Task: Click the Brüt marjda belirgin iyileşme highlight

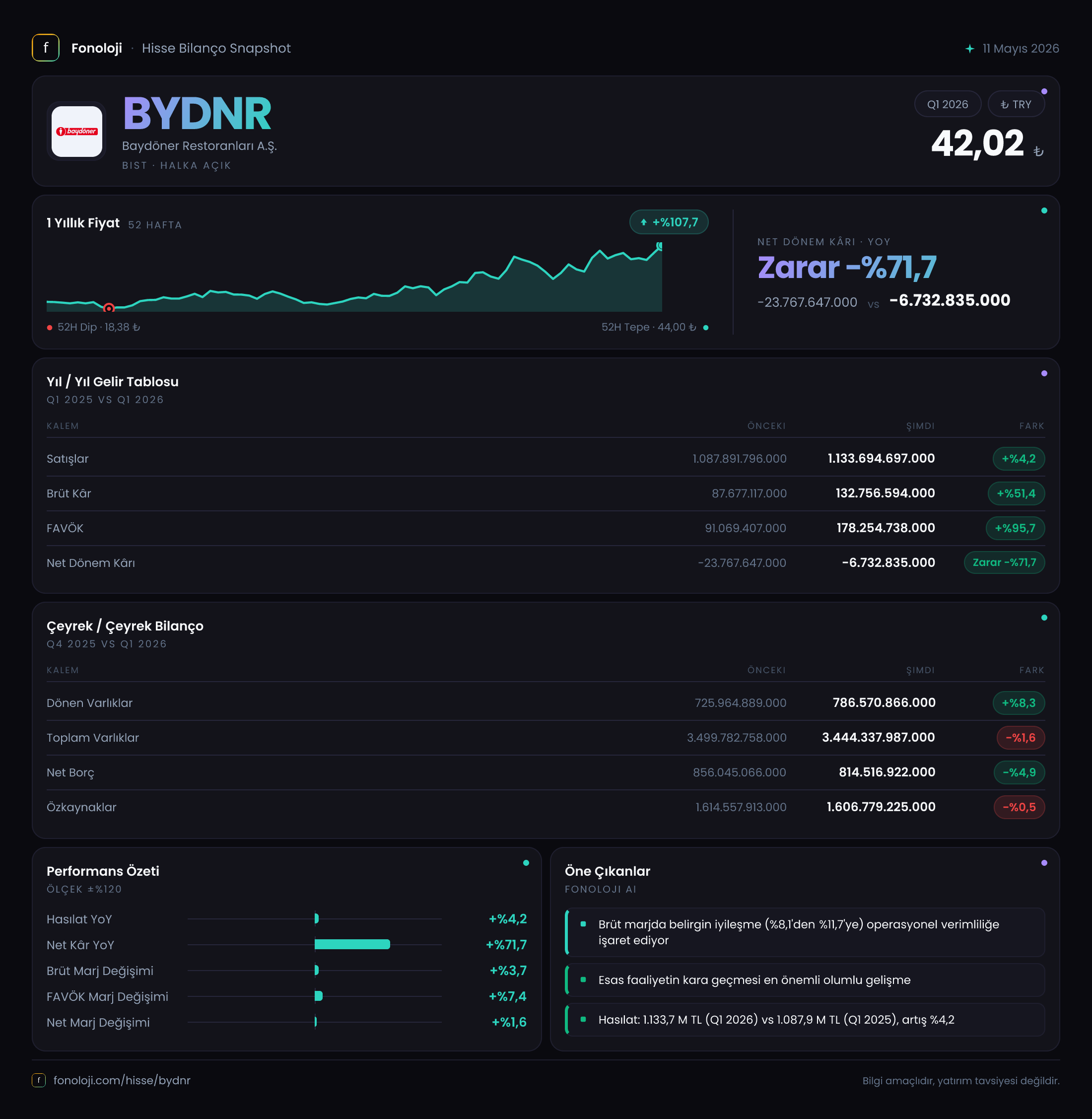Action: coord(805,932)
